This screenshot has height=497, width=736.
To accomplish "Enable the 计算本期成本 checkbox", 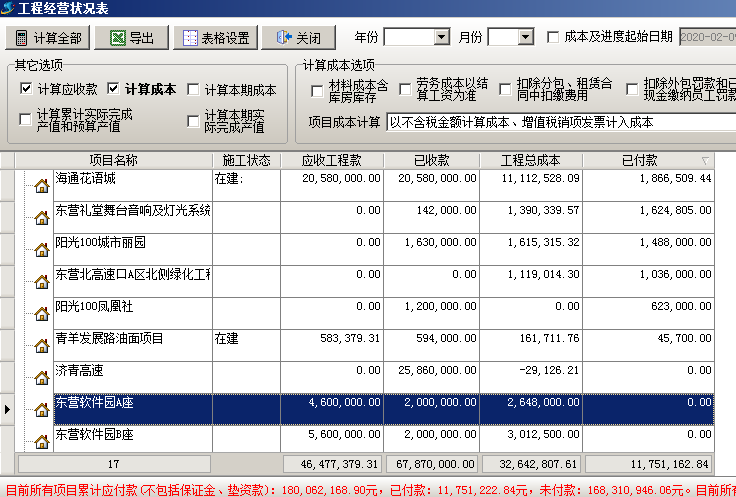I will (194, 89).
